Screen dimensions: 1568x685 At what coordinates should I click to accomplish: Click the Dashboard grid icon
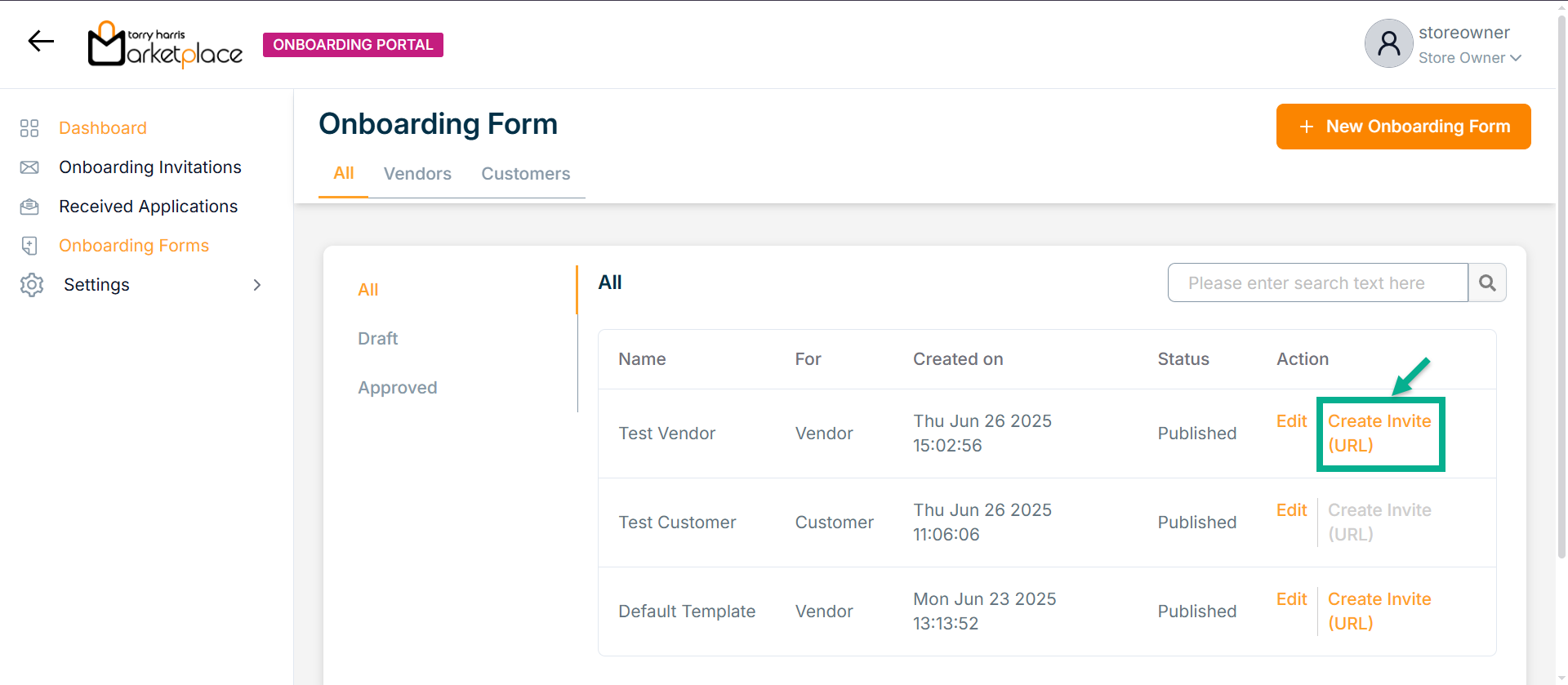(x=29, y=128)
